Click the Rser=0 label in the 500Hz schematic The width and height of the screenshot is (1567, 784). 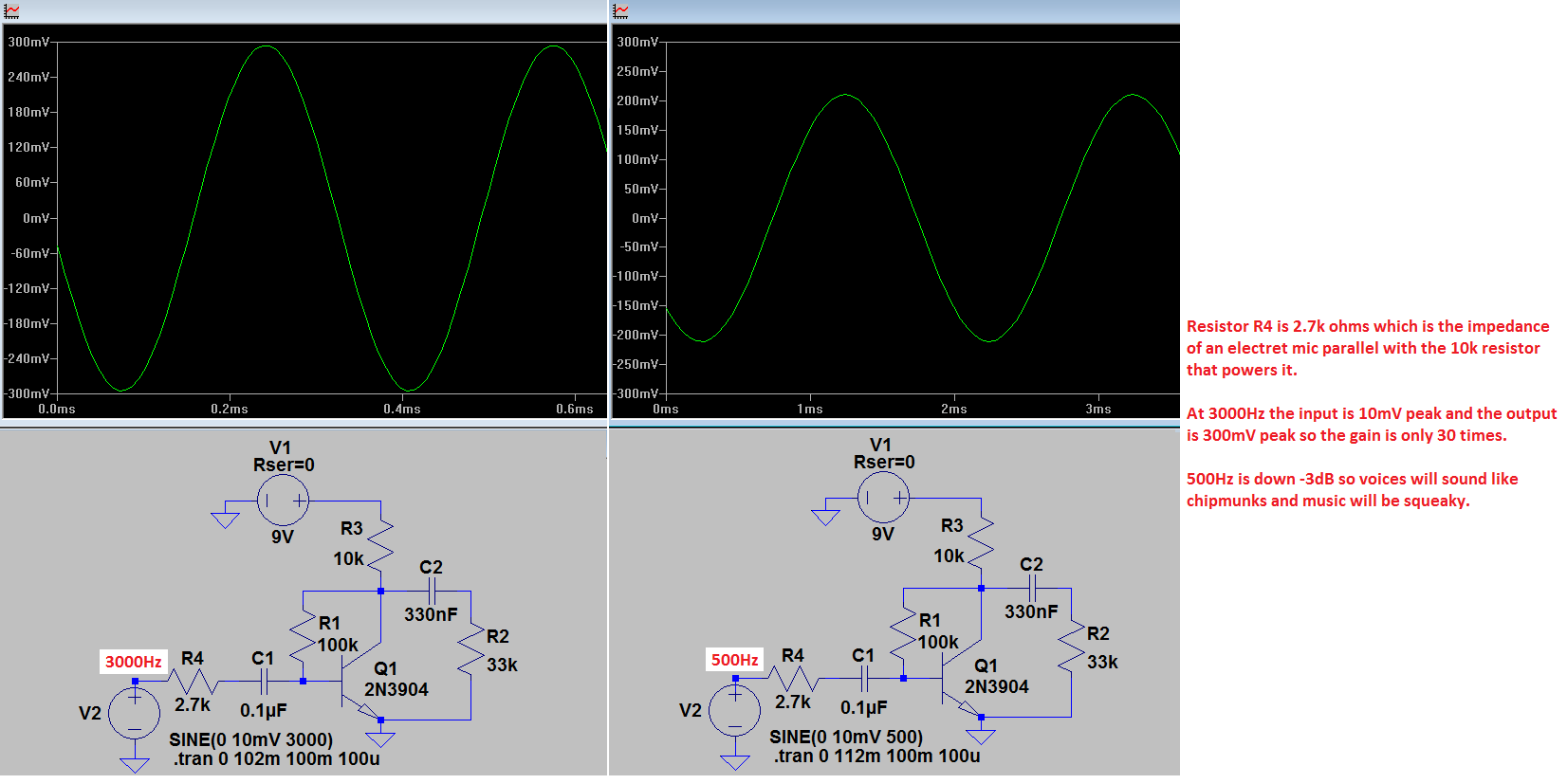coord(884,463)
